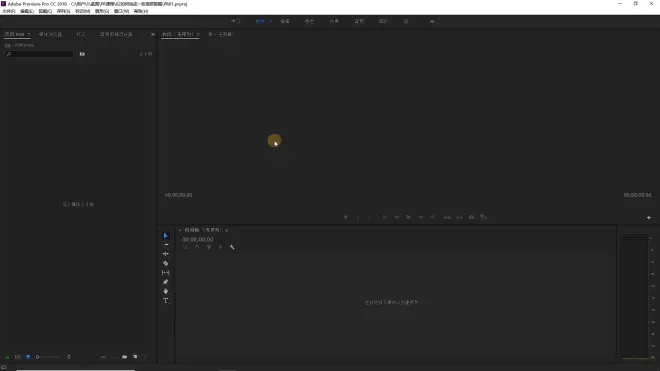Open Project panel tab menu icon
Viewport: 660px width, 371px height.
pyautogui.click(x=29, y=35)
